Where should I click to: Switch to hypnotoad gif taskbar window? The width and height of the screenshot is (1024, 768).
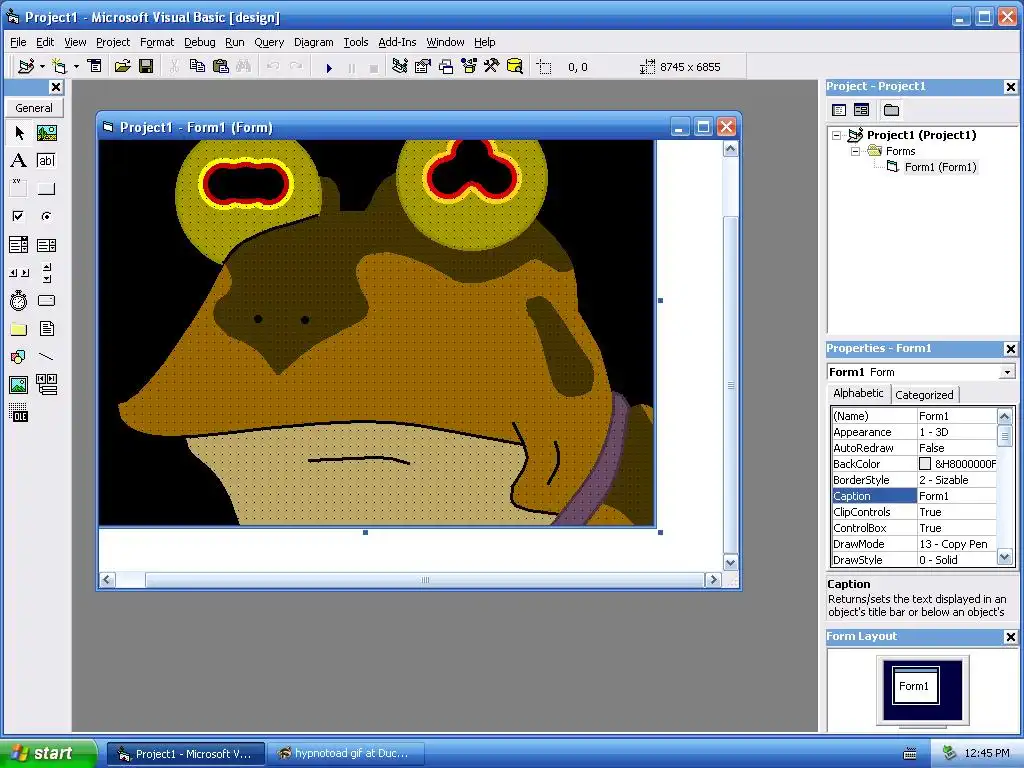(x=345, y=754)
